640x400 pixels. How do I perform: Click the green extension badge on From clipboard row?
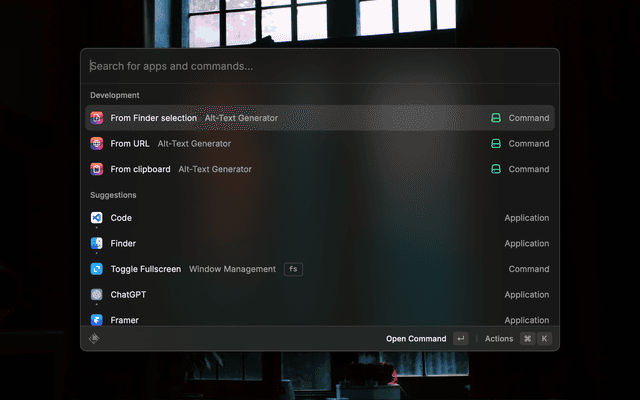495,169
